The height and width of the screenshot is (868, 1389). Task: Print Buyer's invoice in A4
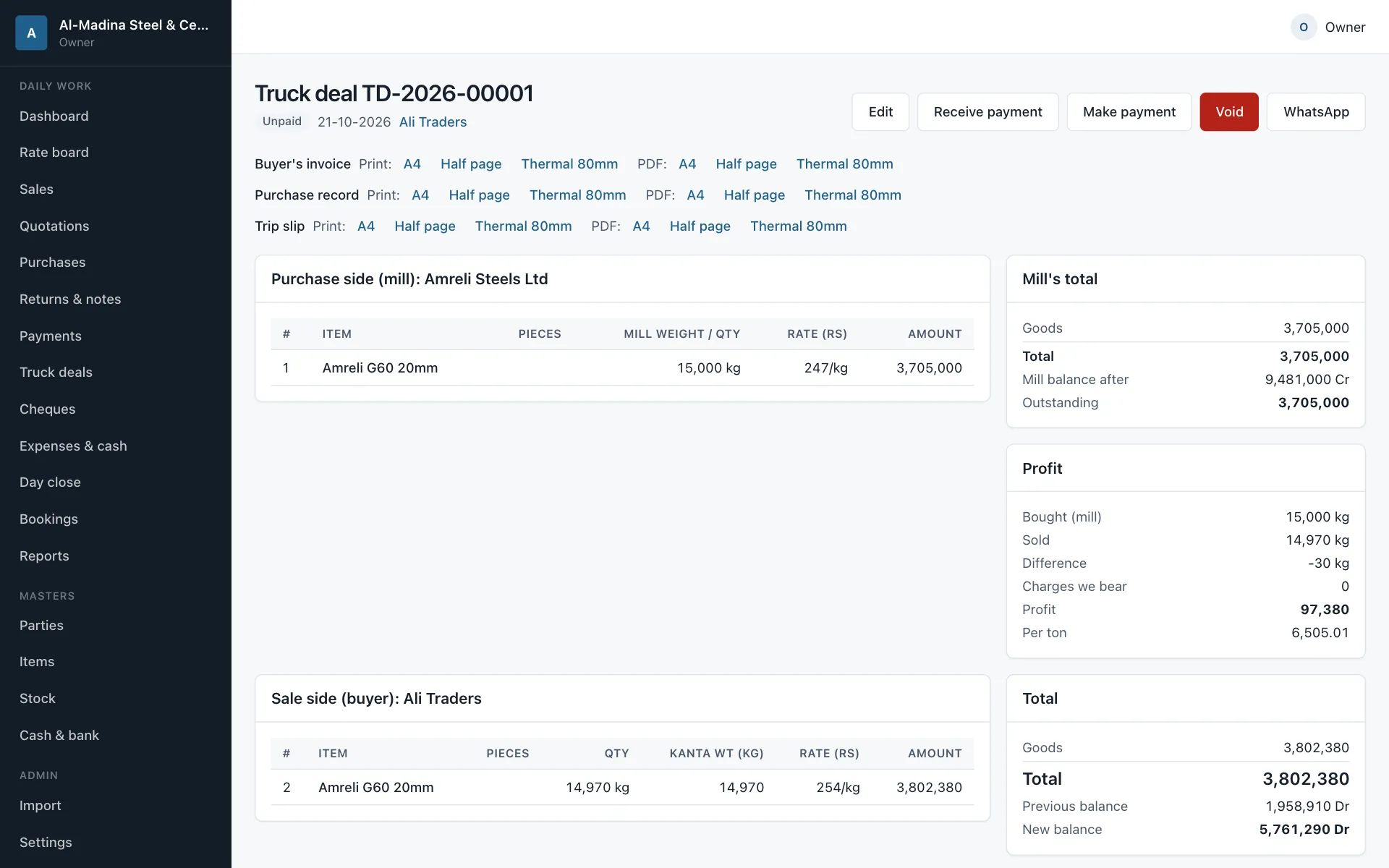tap(412, 164)
